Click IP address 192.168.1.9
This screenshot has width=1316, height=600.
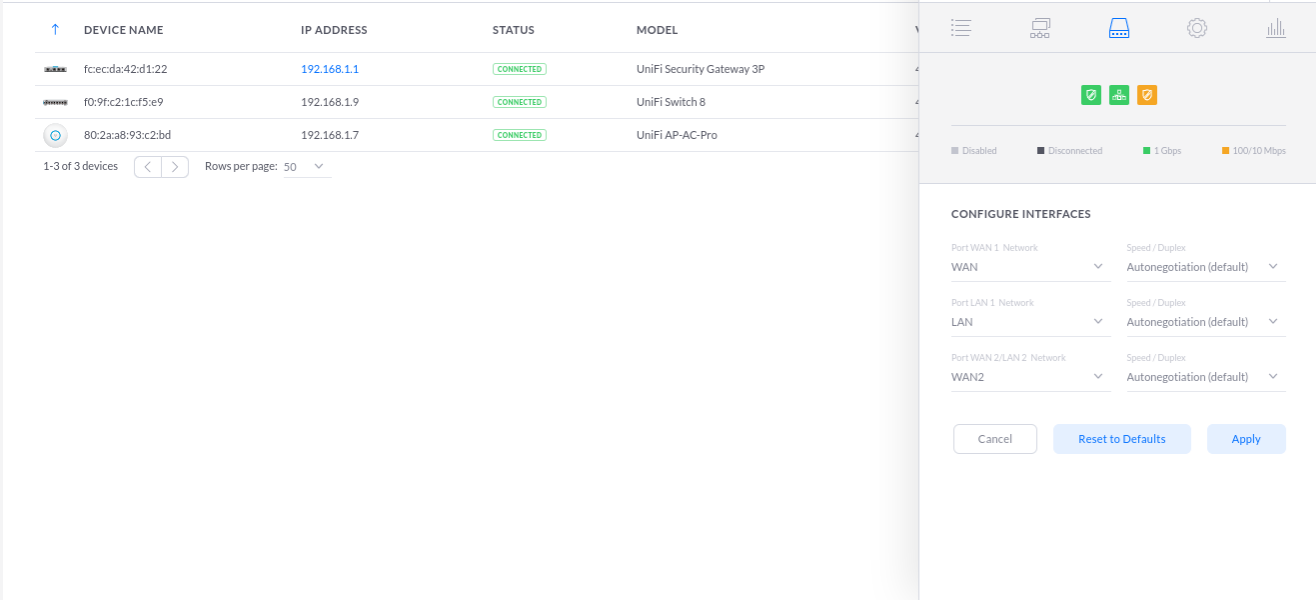(330, 102)
